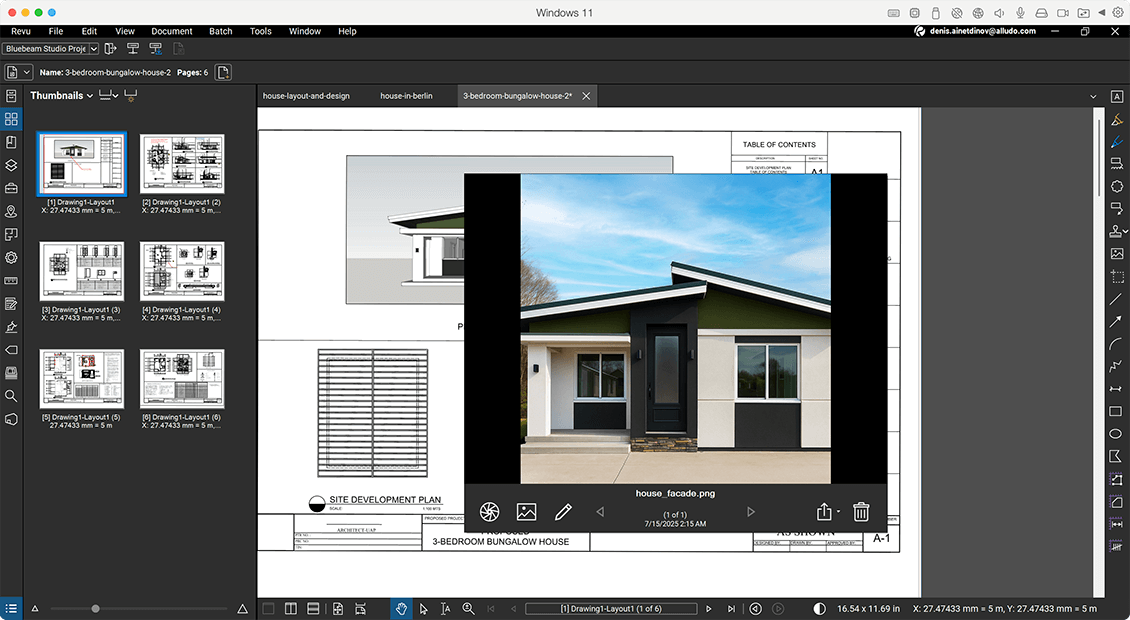Switch to the house-in-berlin tab
The width and height of the screenshot is (1130, 620).
[x=409, y=96]
